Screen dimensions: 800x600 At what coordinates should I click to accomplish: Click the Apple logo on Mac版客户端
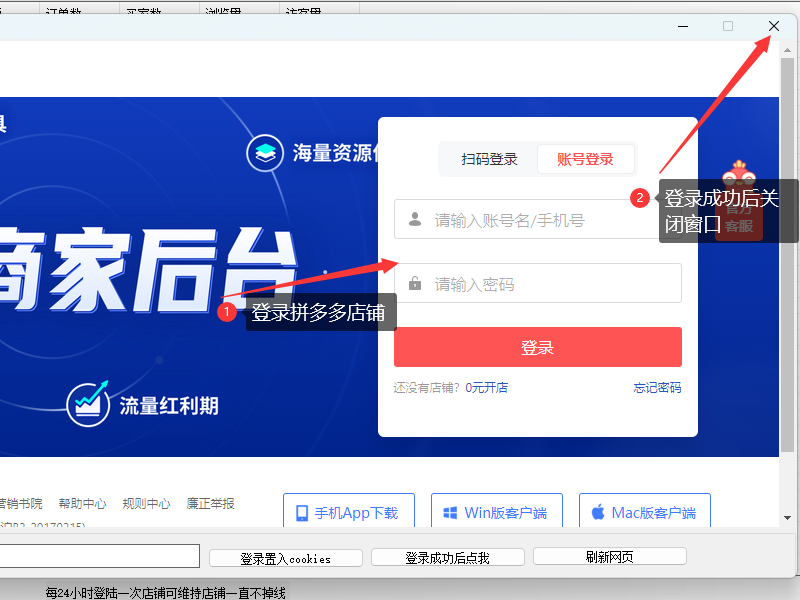coord(598,512)
